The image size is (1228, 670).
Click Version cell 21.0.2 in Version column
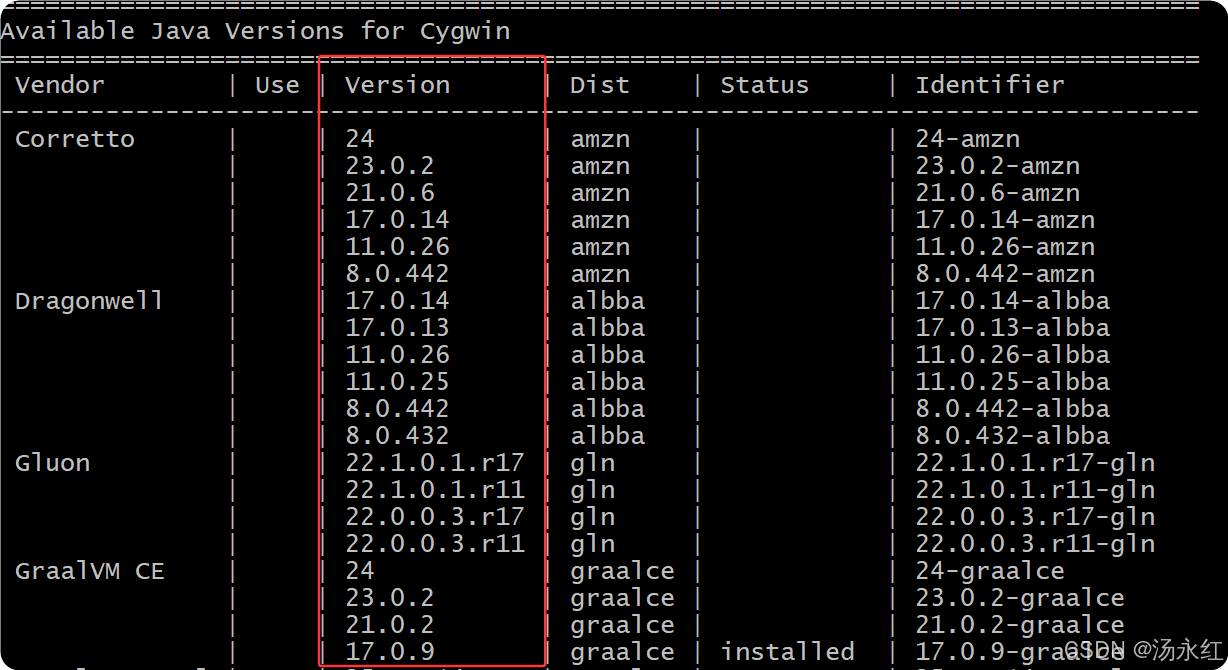[390, 625]
